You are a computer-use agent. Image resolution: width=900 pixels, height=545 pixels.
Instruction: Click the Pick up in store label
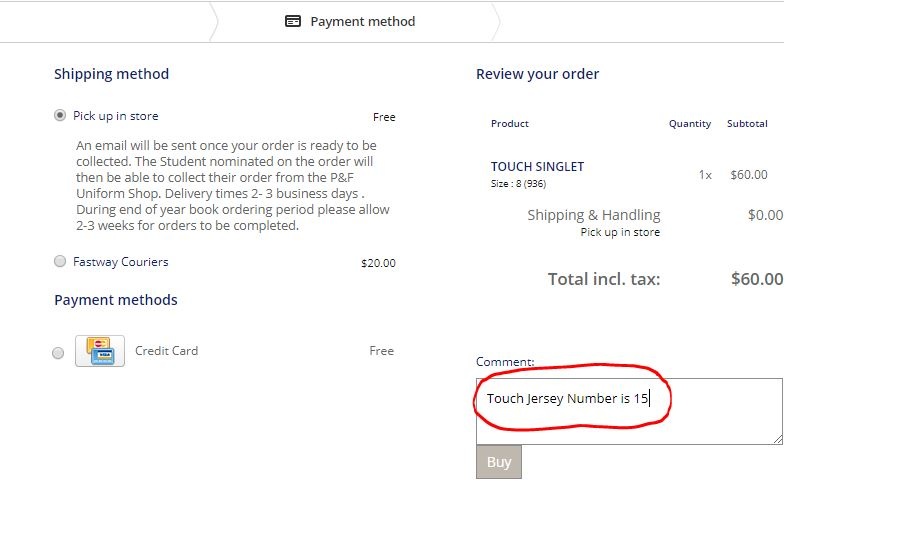[x=115, y=116]
